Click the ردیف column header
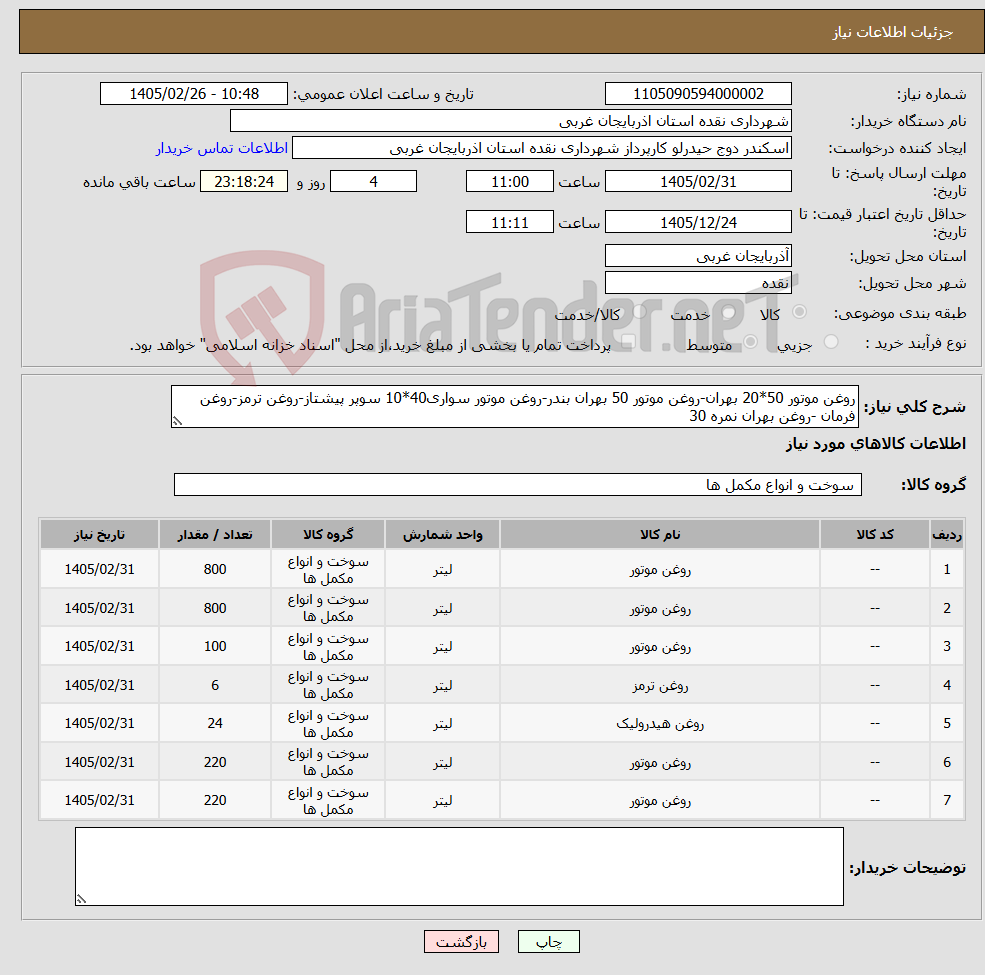This screenshot has width=985, height=975. coord(947,535)
